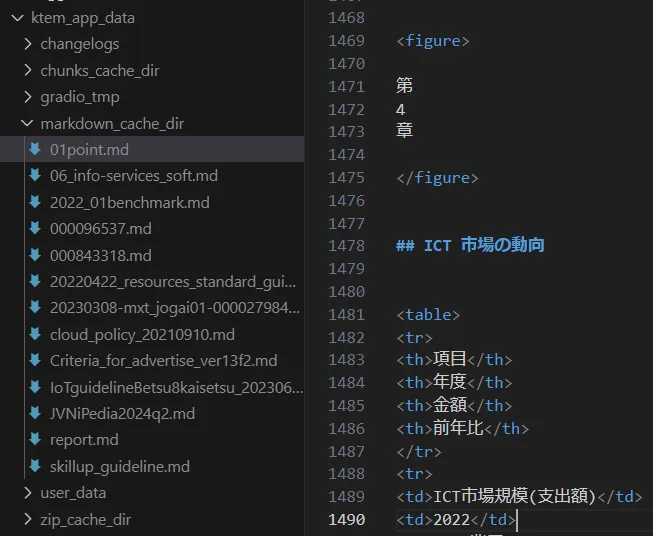This screenshot has width=653, height=536.
Task: Select the changelogs folder name
Action: click(x=80, y=44)
